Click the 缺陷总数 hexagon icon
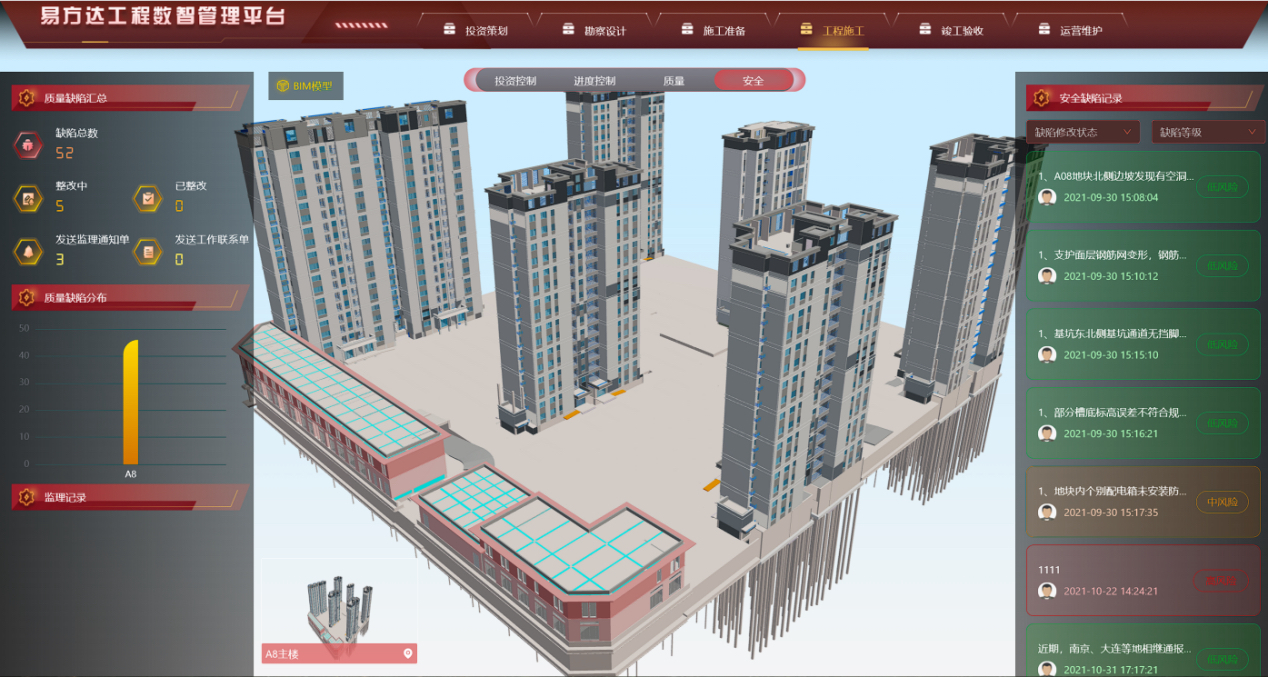Viewport: 1268px width, 677px height. point(28,145)
